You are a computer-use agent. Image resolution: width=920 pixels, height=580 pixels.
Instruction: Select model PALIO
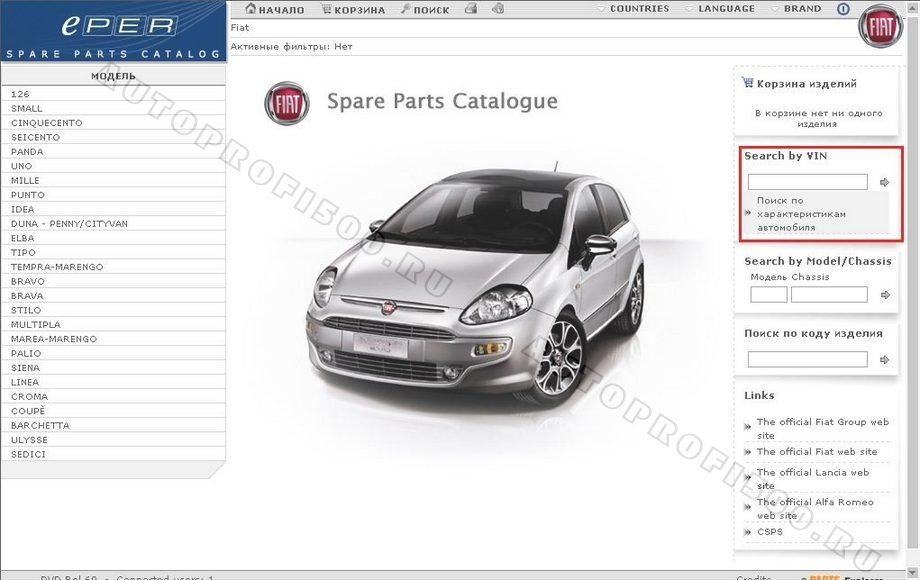tap(113, 353)
